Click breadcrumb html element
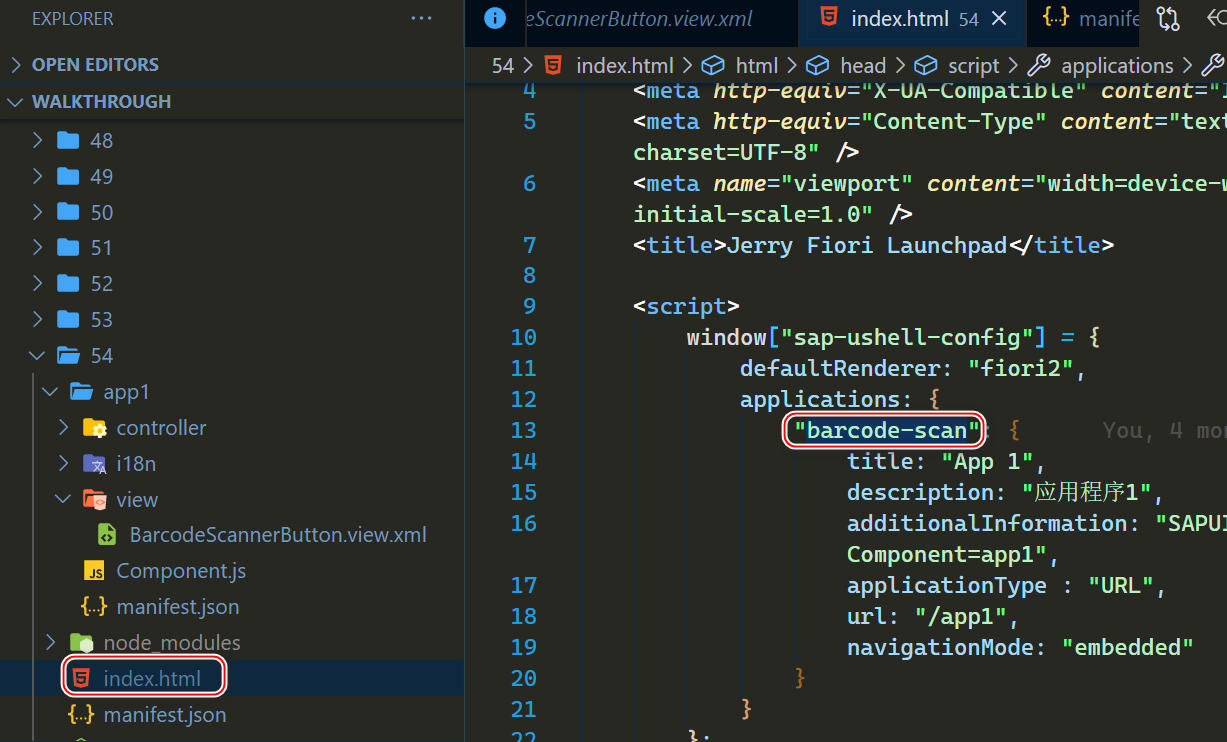 (757, 66)
